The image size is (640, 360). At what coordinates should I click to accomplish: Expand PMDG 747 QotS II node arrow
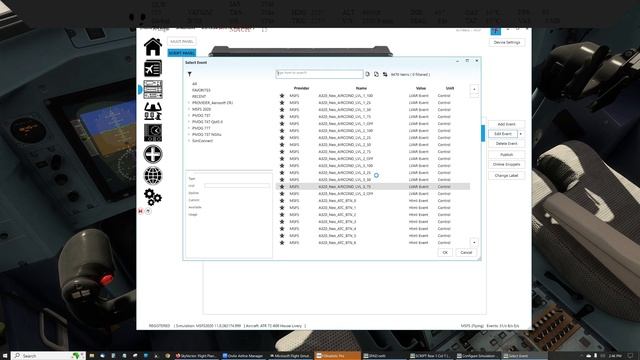pos(189,122)
